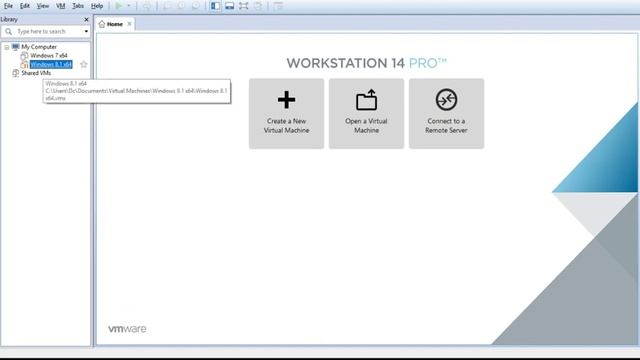Image resolution: width=640 pixels, height=360 pixels.
Task: Click Open a Virtual Machine tile
Action: click(367, 113)
